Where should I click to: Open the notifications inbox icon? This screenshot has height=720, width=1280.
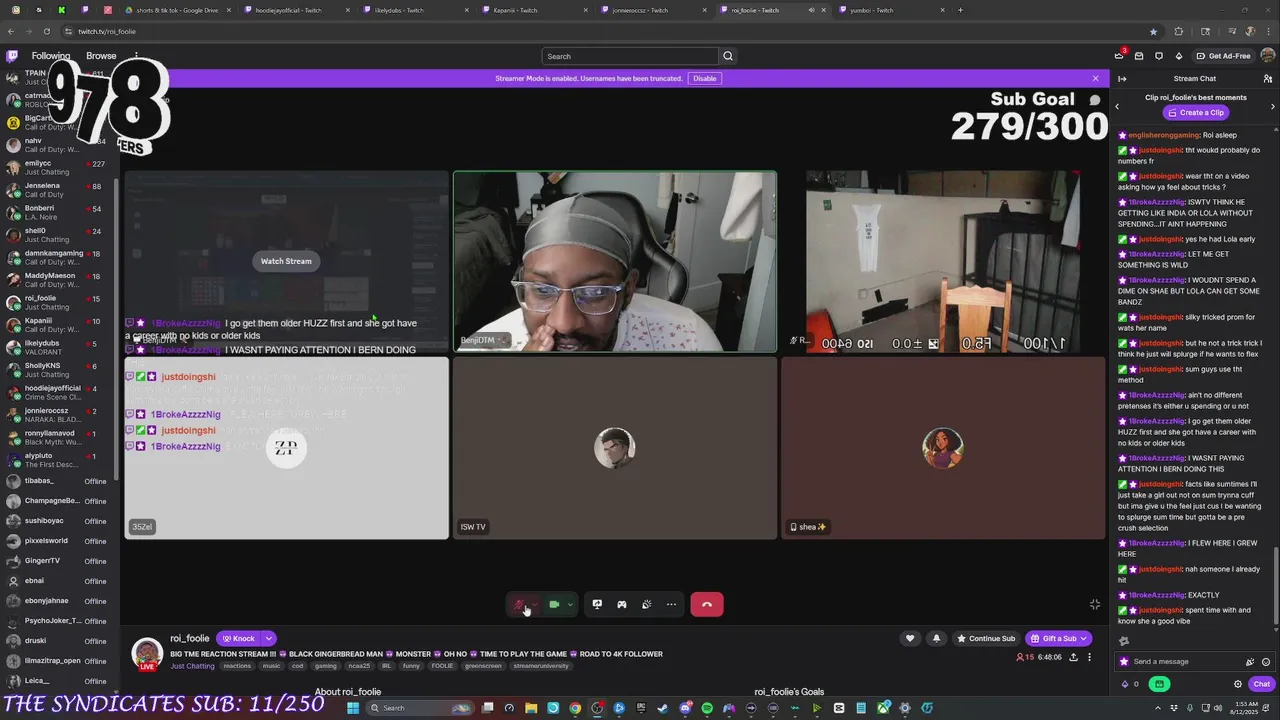click(x=1139, y=56)
